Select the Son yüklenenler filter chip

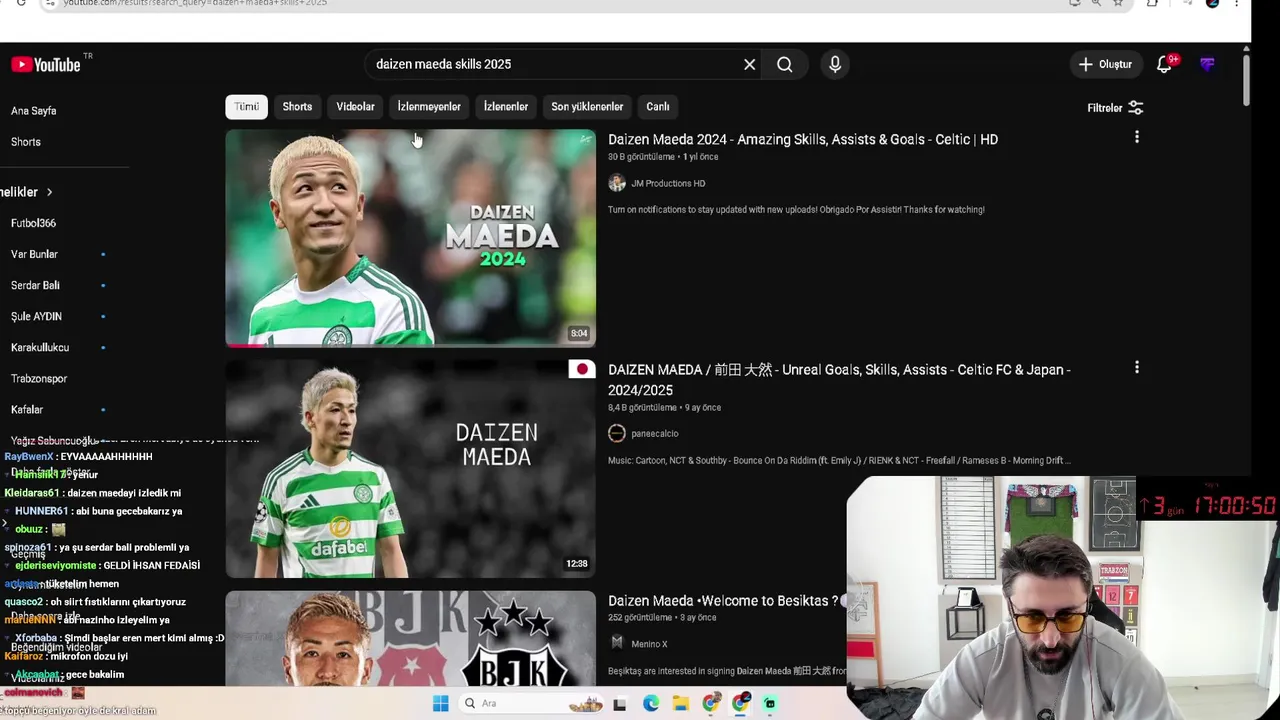tap(587, 107)
